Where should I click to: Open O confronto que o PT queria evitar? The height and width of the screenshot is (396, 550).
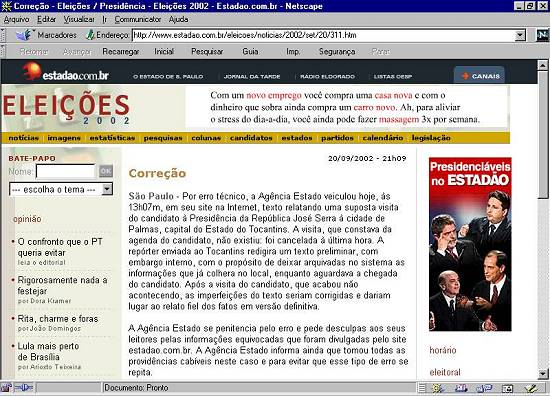point(60,247)
